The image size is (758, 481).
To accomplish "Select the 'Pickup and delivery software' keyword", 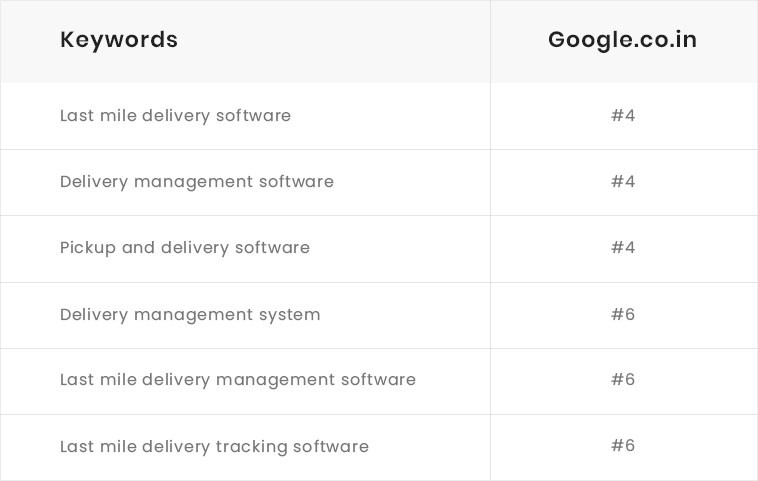I will click(x=185, y=248).
